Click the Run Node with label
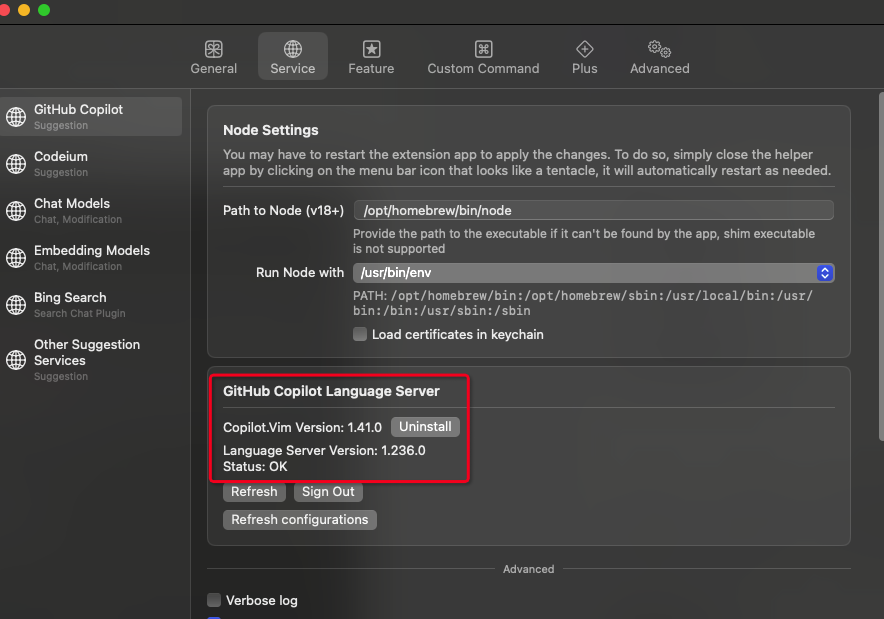The height and width of the screenshot is (619, 884). [299, 272]
